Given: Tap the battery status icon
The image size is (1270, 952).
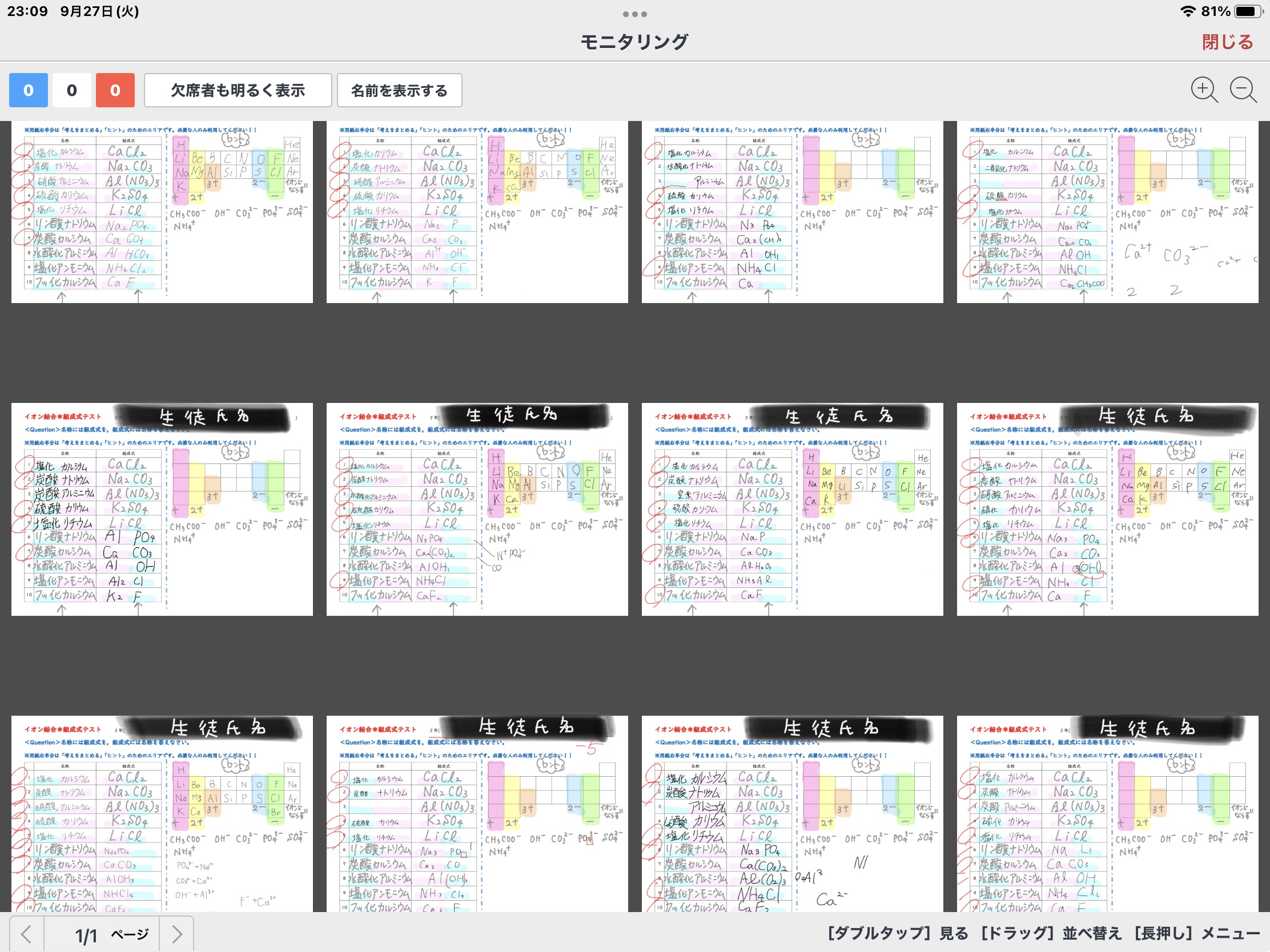Looking at the screenshot, I should point(1248,11).
